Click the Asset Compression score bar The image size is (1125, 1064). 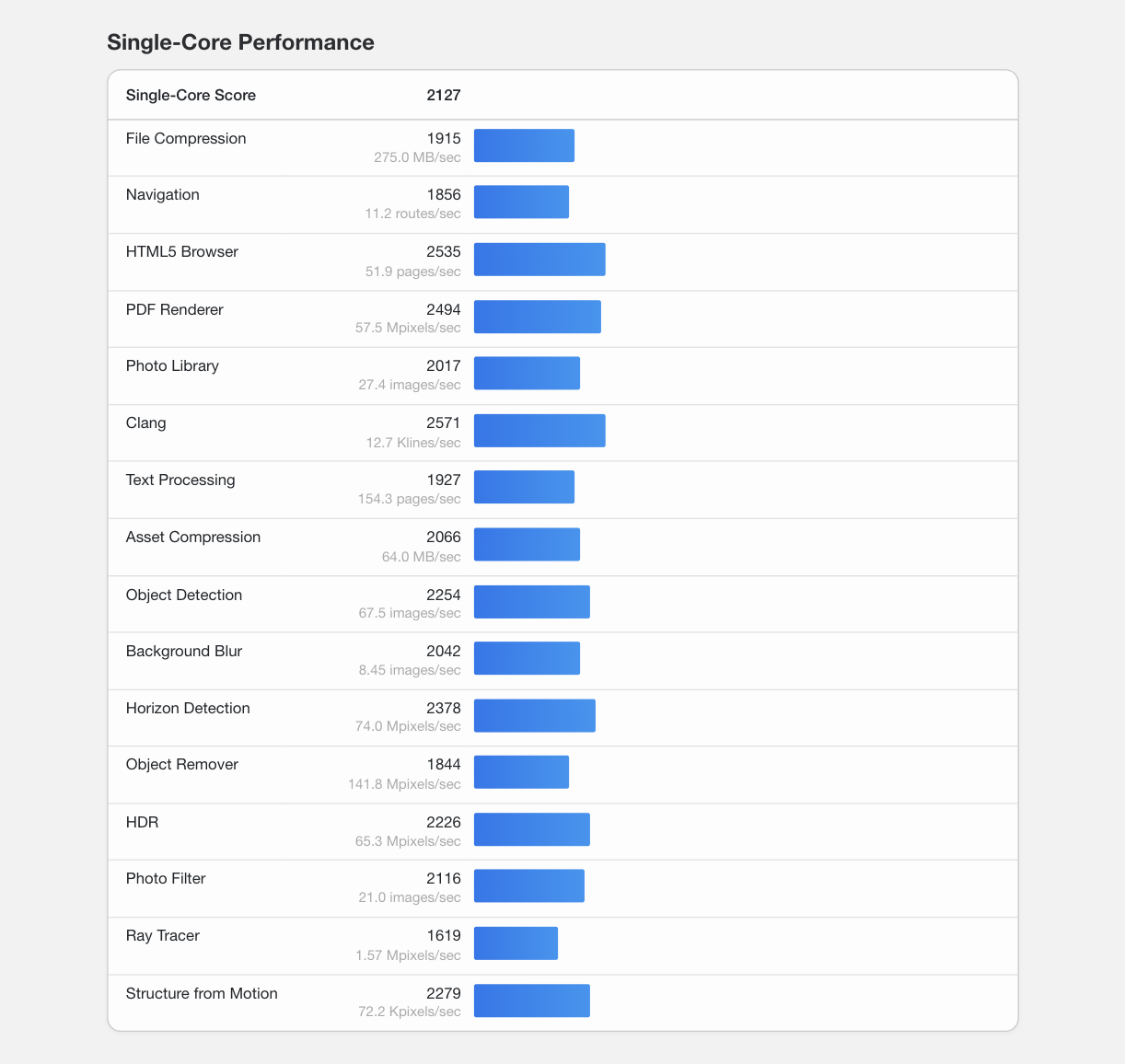click(527, 545)
